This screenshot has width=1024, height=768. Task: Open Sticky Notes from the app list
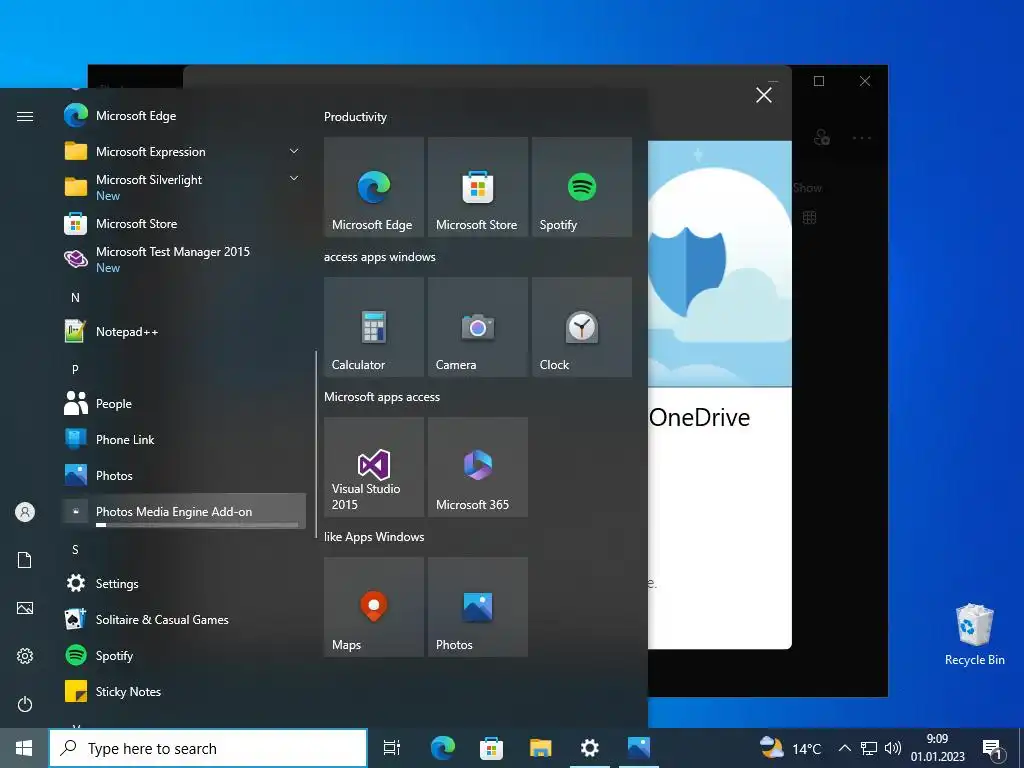click(183, 691)
